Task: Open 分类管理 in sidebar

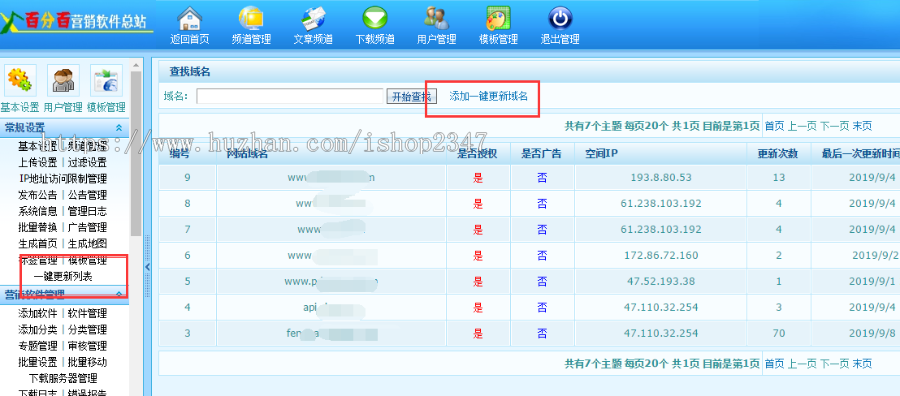Action: coord(87,329)
